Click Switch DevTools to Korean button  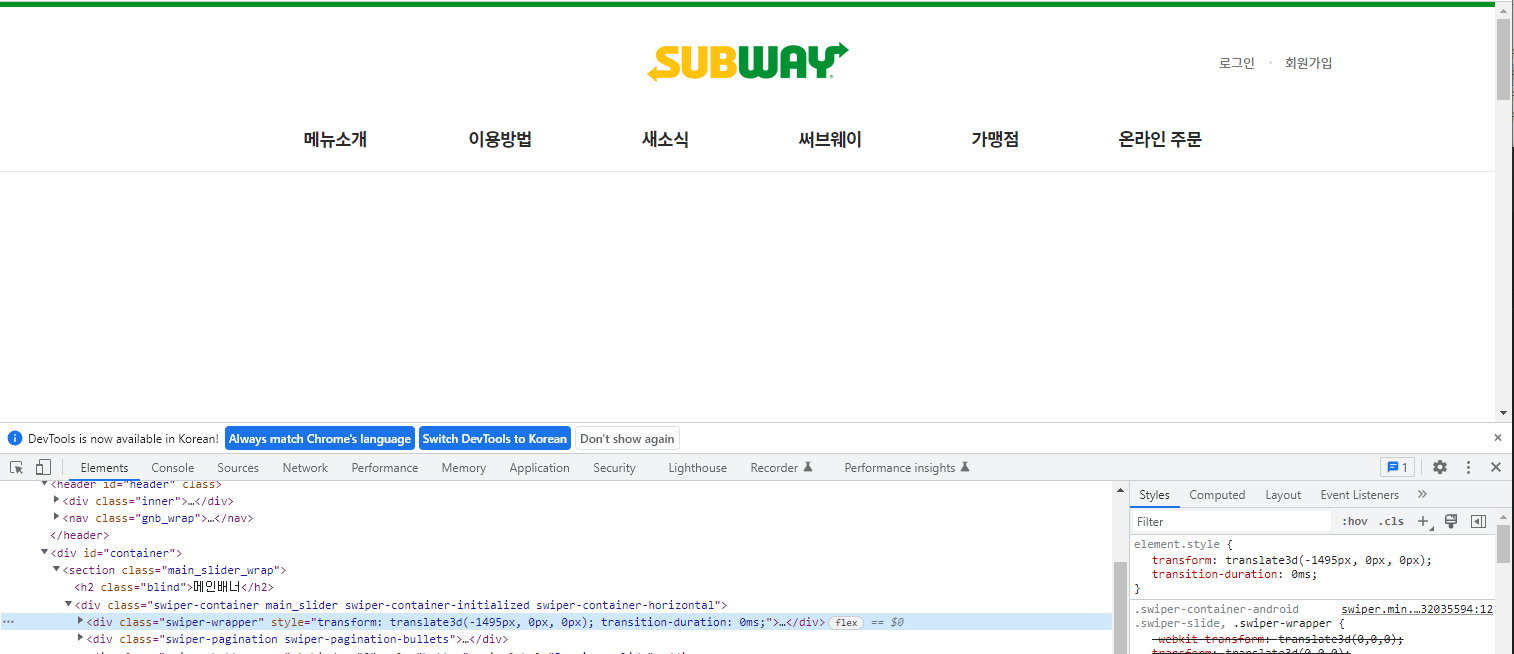pos(495,438)
